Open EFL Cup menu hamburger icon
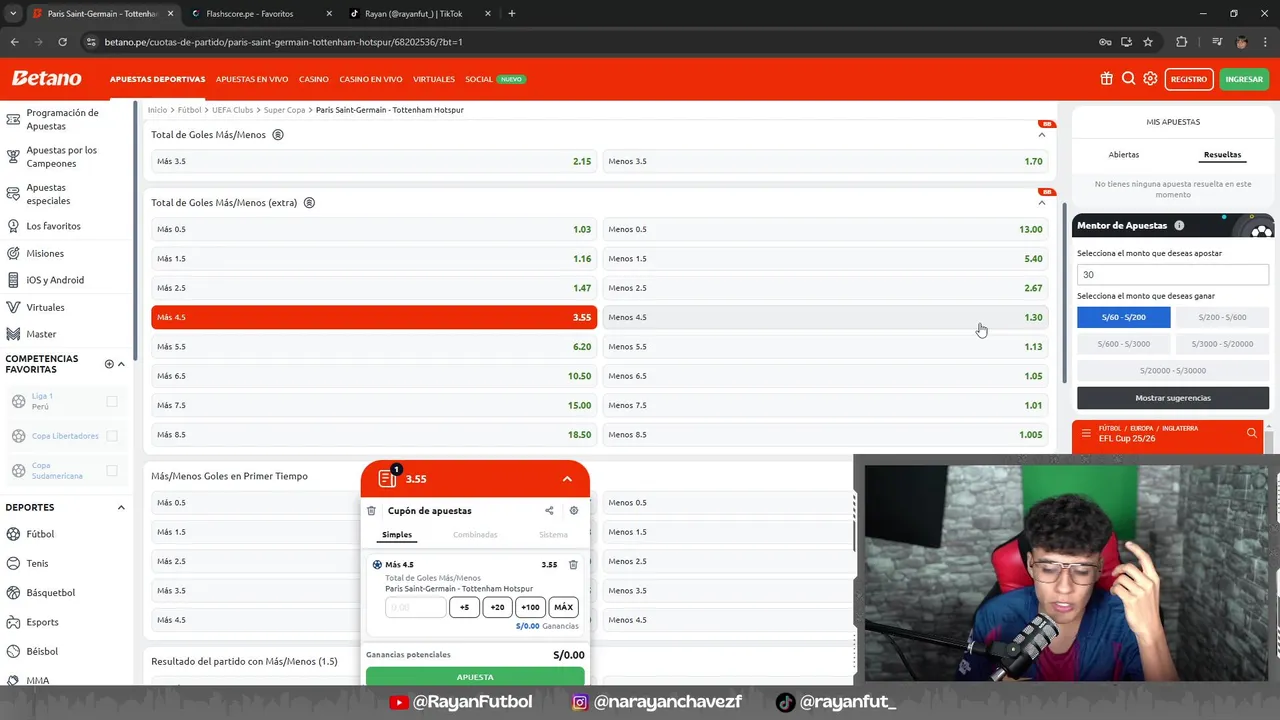 point(1086,434)
